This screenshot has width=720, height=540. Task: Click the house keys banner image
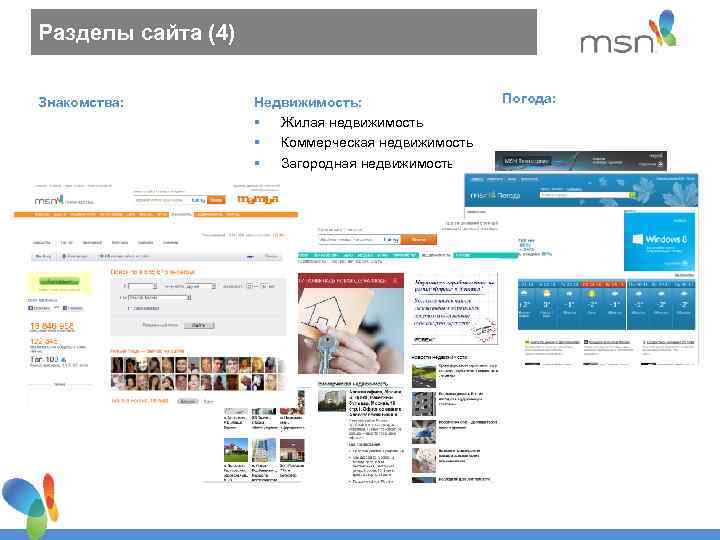coord(351,330)
